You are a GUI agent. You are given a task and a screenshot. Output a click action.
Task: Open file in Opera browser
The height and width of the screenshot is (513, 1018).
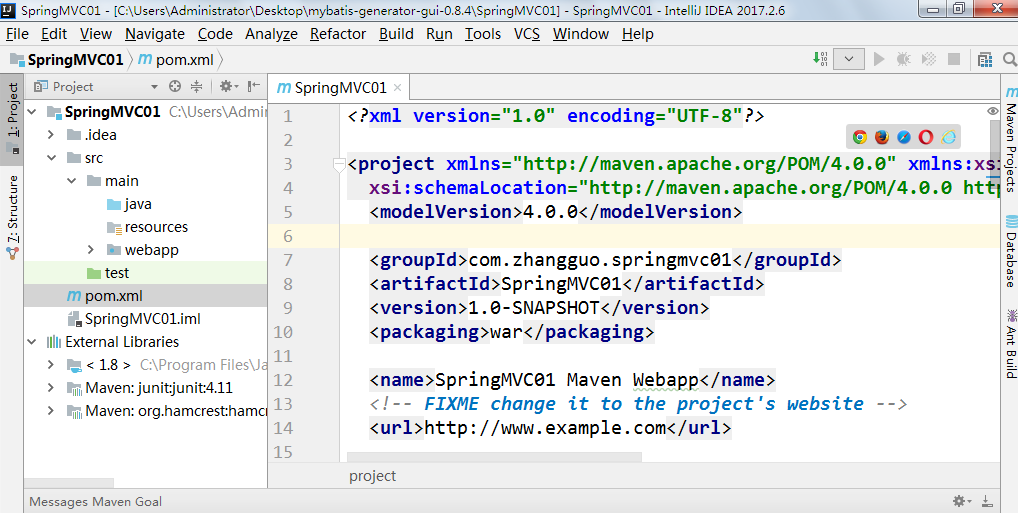coord(926,137)
